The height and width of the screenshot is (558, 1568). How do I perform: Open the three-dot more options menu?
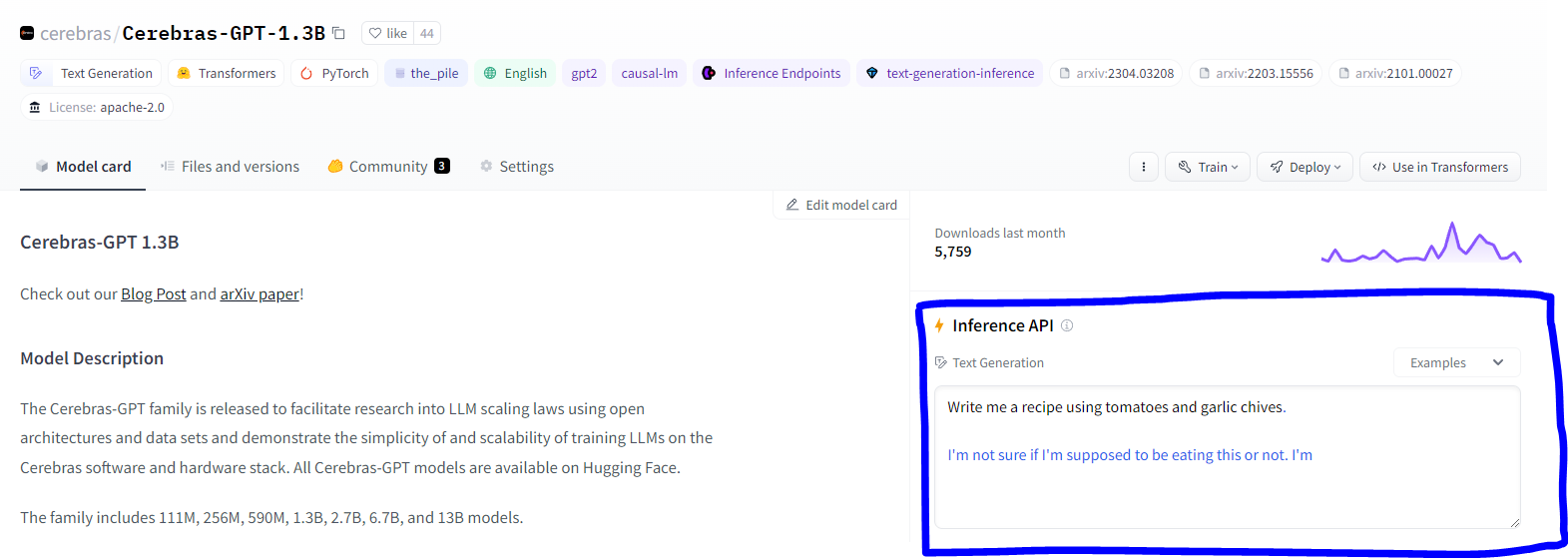click(x=1144, y=167)
